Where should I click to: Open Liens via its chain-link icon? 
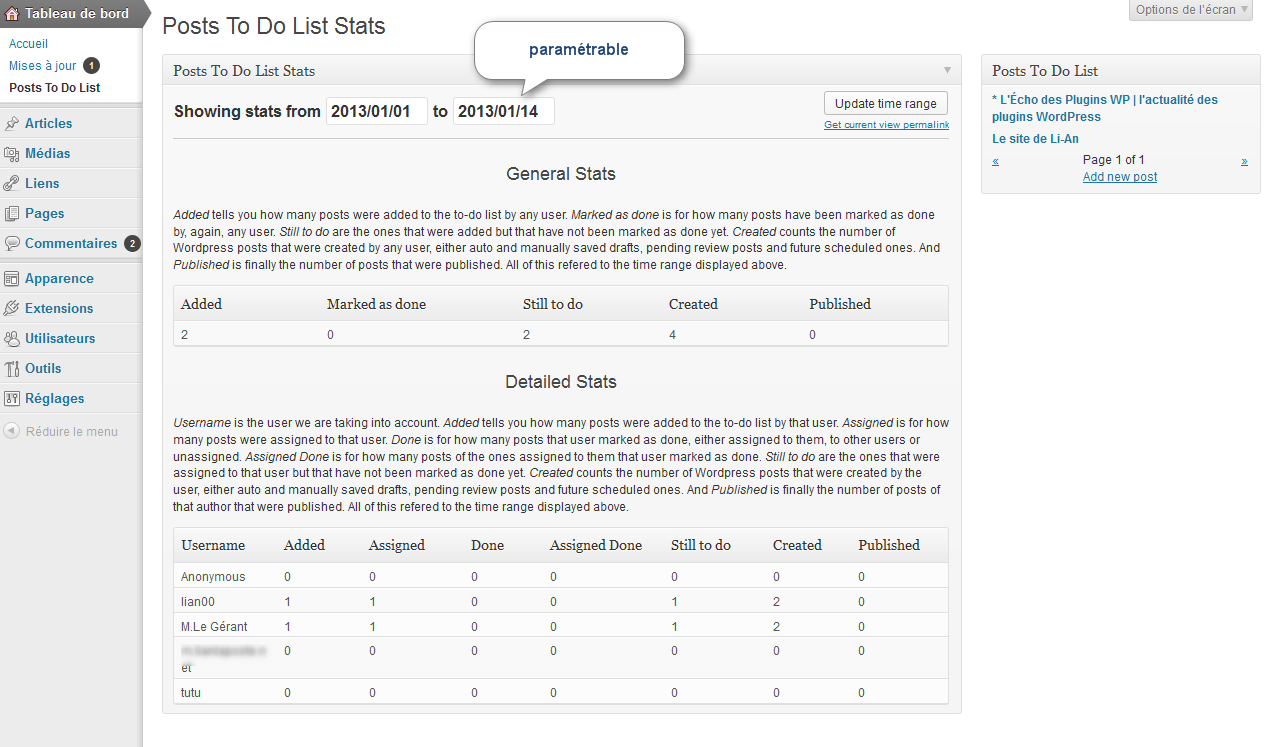(x=12, y=183)
